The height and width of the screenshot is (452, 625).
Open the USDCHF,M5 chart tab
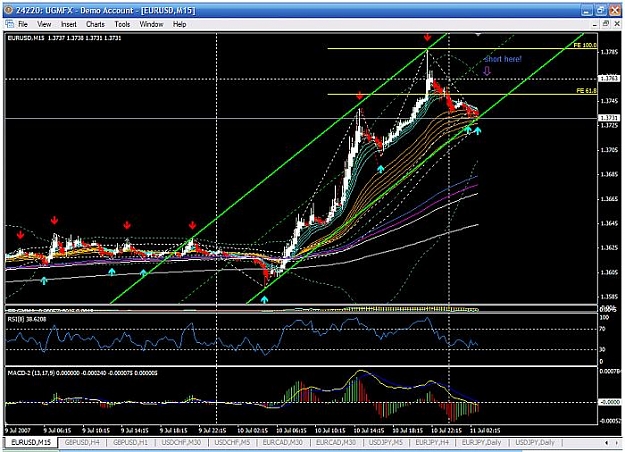click(x=232, y=442)
